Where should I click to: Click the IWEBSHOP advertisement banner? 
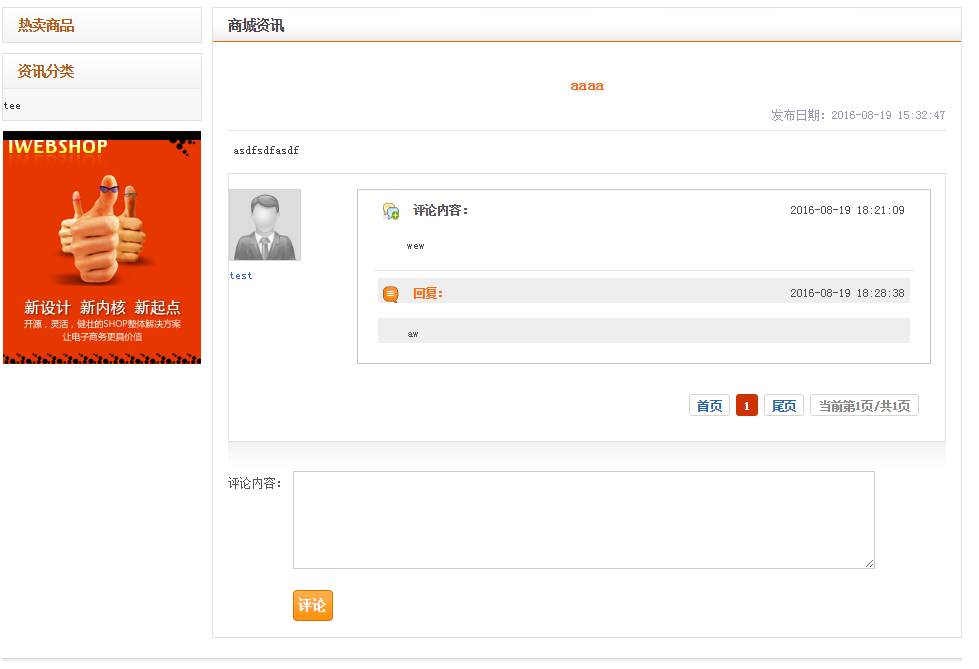point(102,247)
